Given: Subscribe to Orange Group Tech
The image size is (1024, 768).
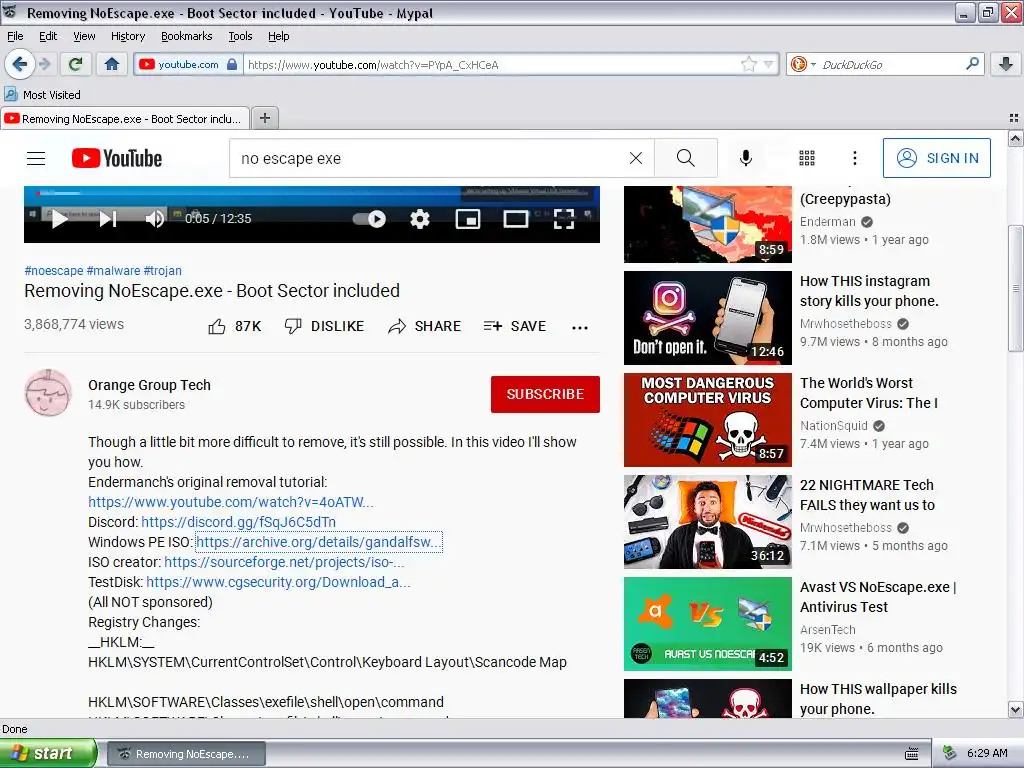Looking at the screenshot, I should (x=545, y=394).
